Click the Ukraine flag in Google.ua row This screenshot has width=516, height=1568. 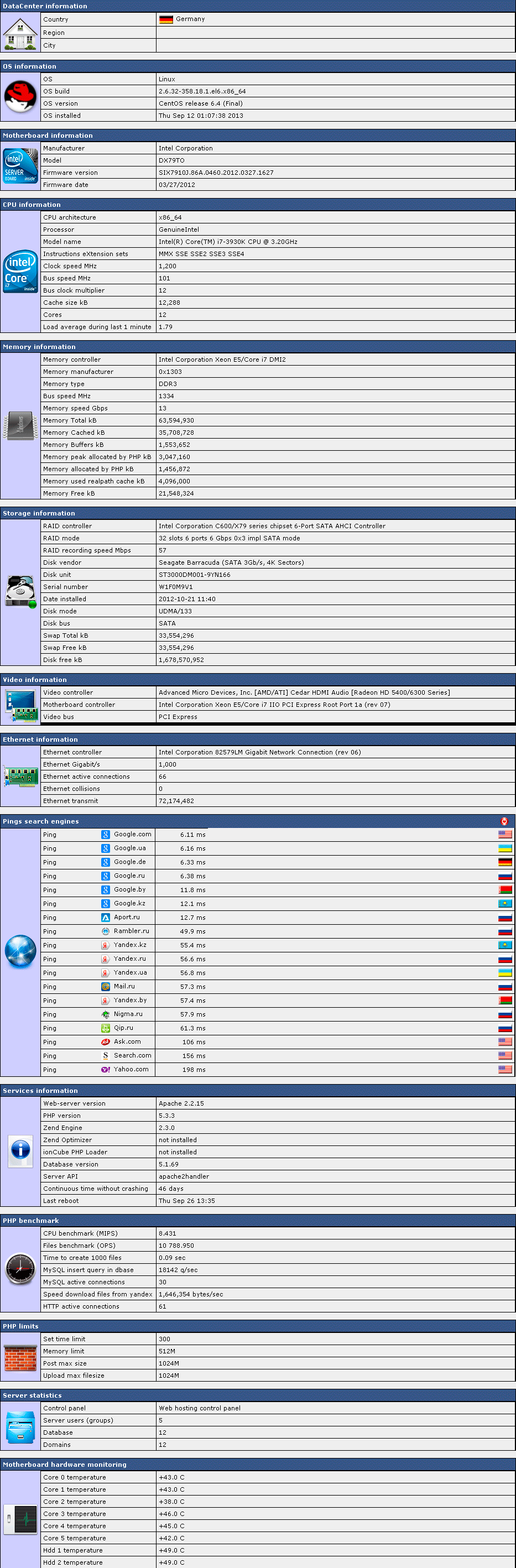click(x=505, y=848)
